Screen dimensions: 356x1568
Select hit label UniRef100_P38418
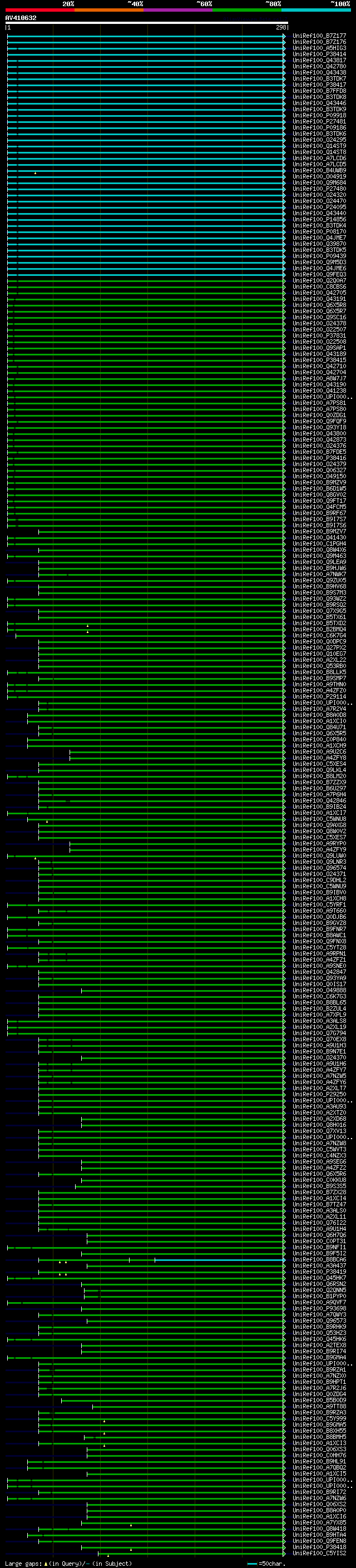click(319, 1547)
